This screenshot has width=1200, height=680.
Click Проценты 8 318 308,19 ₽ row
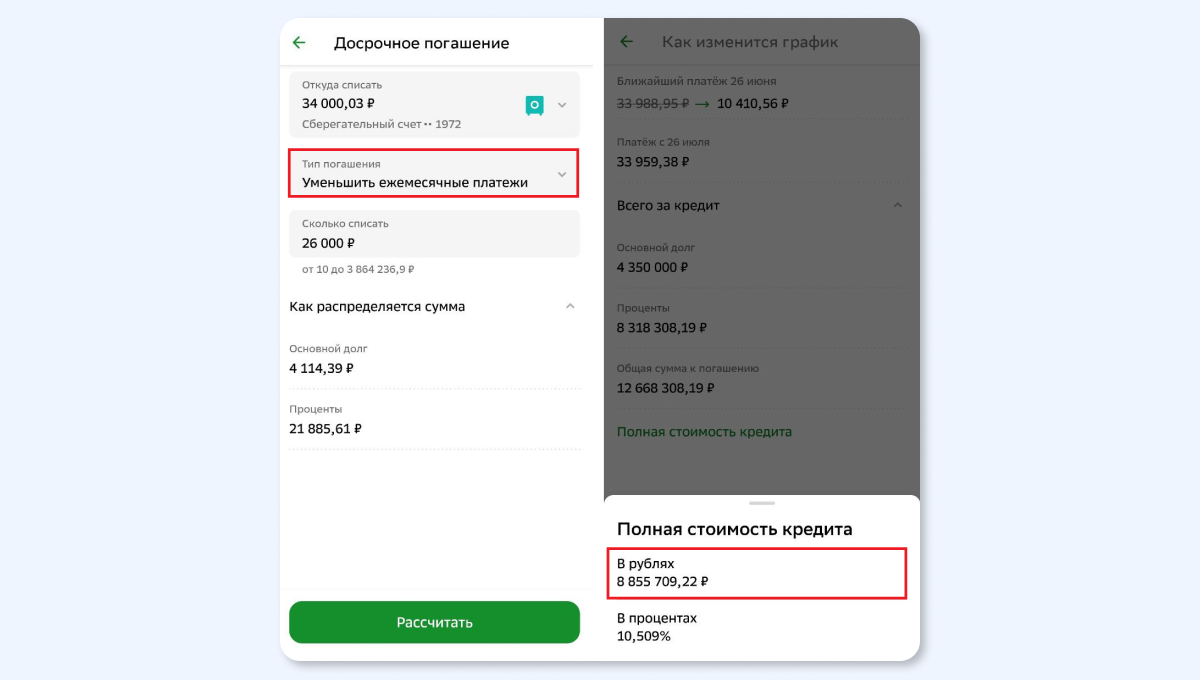[760, 318]
